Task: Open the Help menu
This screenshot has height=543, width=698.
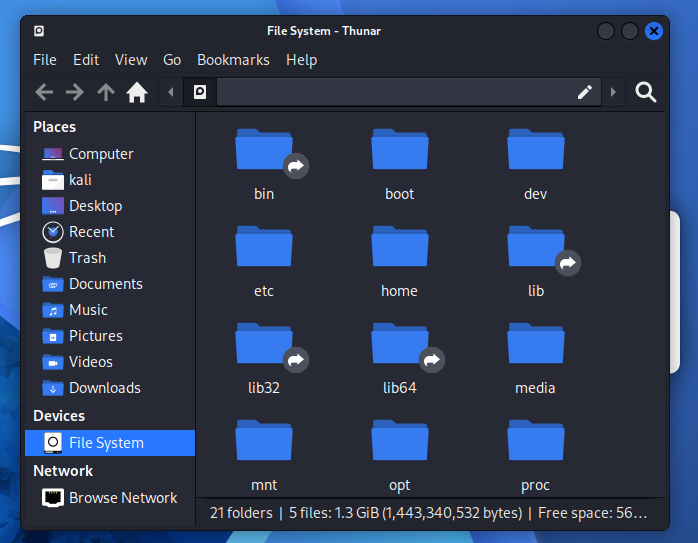Action: click(301, 60)
